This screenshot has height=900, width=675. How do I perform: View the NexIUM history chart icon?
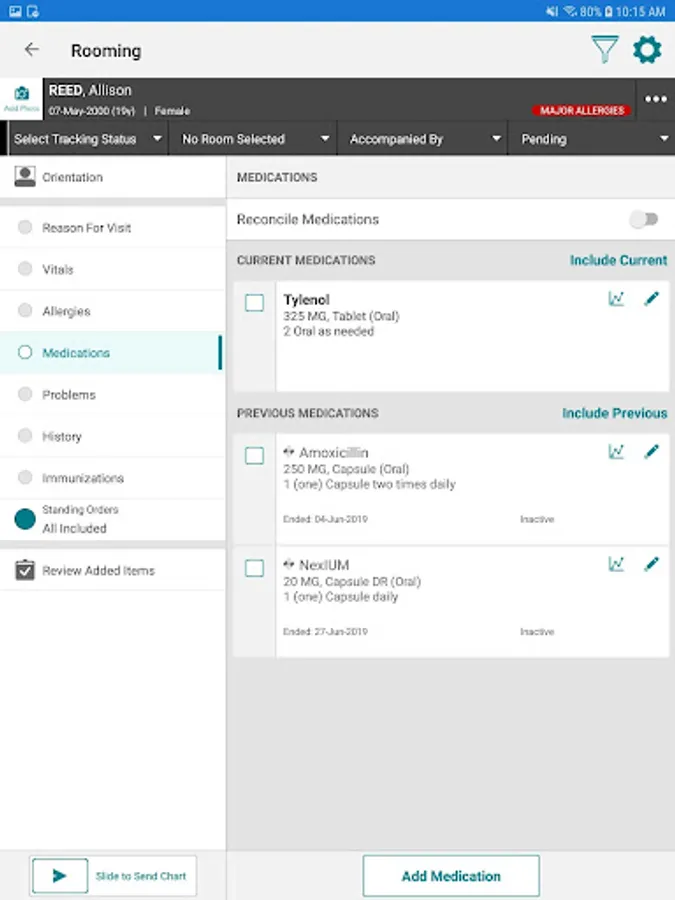pyautogui.click(x=616, y=564)
